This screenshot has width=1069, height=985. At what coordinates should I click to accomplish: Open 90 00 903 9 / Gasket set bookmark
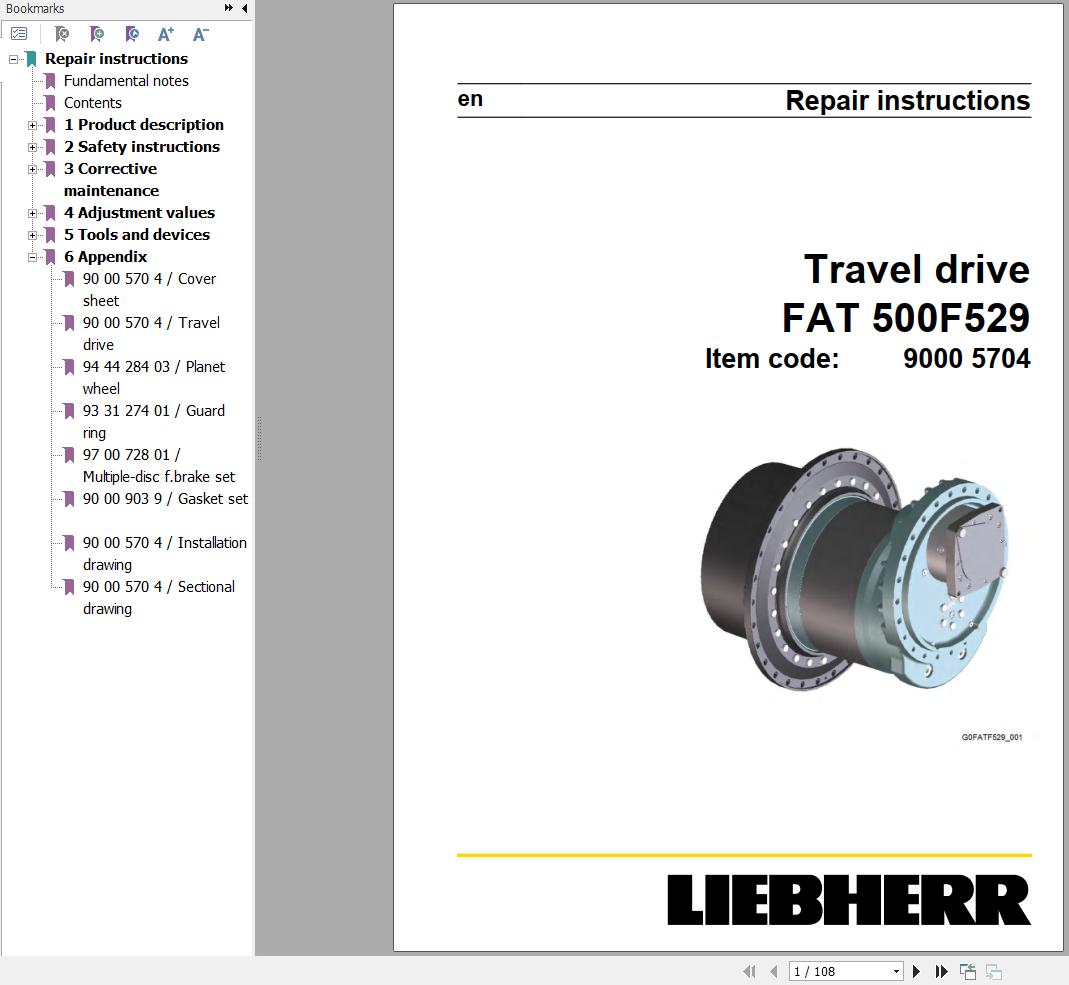pos(165,499)
